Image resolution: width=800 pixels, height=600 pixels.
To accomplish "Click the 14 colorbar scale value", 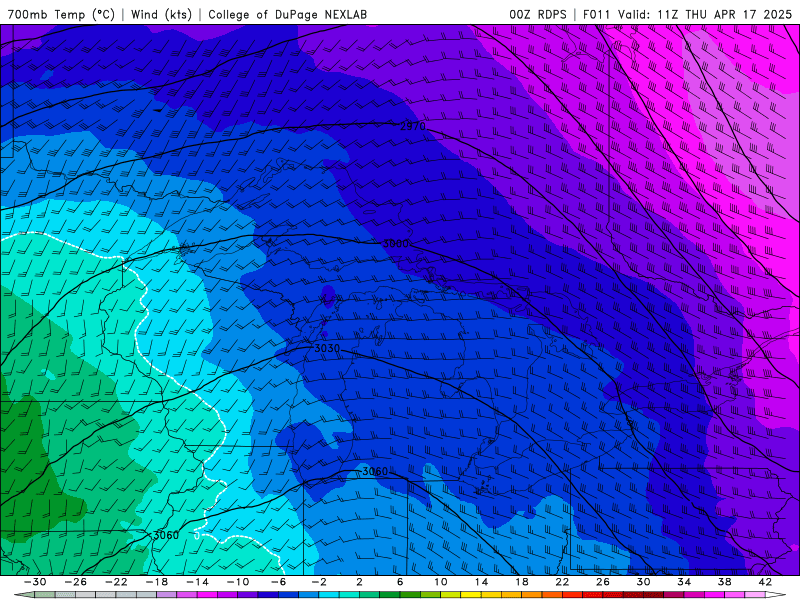I will pyautogui.click(x=481, y=582).
